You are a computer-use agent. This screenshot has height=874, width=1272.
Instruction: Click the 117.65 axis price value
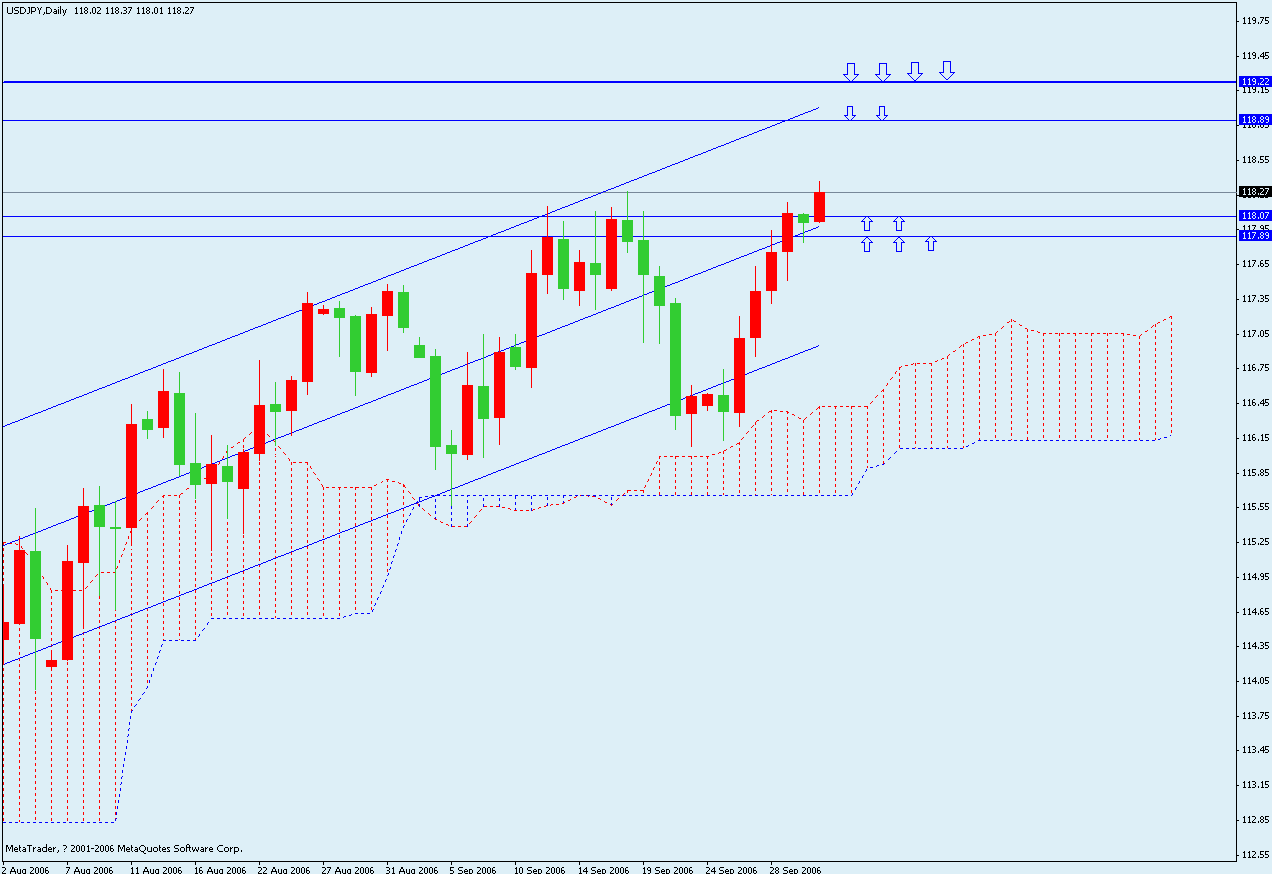pyautogui.click(x=1255, y=264)
